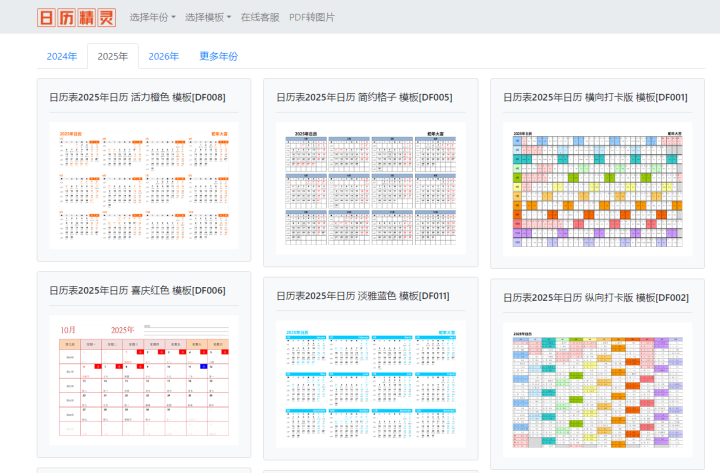Select the 2025年 tab
Image resolution: width=720 pixels, height=473 pixels.
[x=112, y=56]
